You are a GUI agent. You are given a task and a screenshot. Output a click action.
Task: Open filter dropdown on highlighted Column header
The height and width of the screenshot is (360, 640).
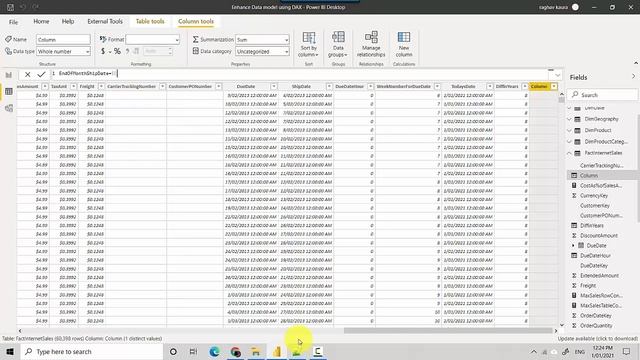[554, 87]
